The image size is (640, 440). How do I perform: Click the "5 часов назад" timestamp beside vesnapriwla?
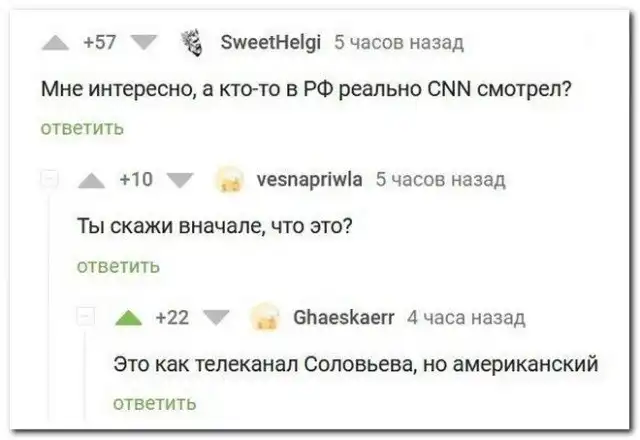(440, 180)
